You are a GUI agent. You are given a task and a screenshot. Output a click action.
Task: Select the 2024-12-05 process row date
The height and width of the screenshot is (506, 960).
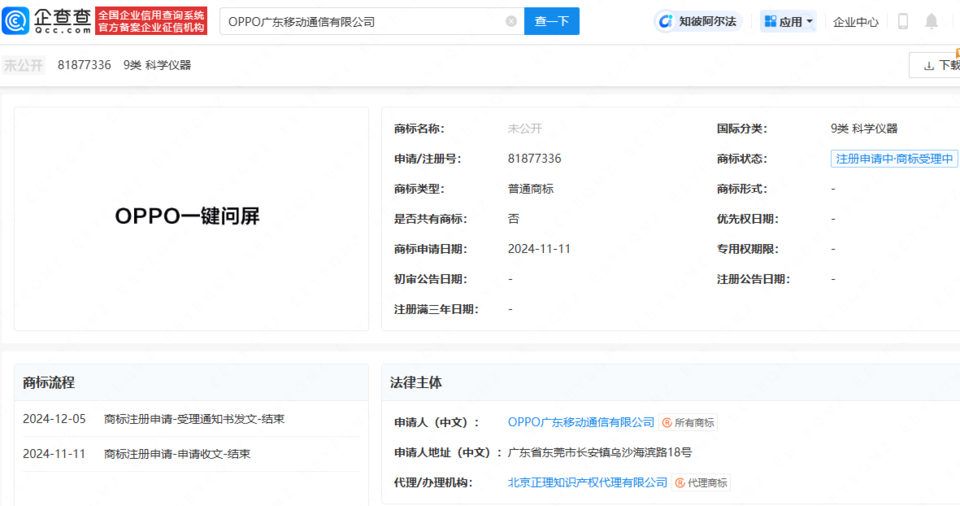(54, 419)
